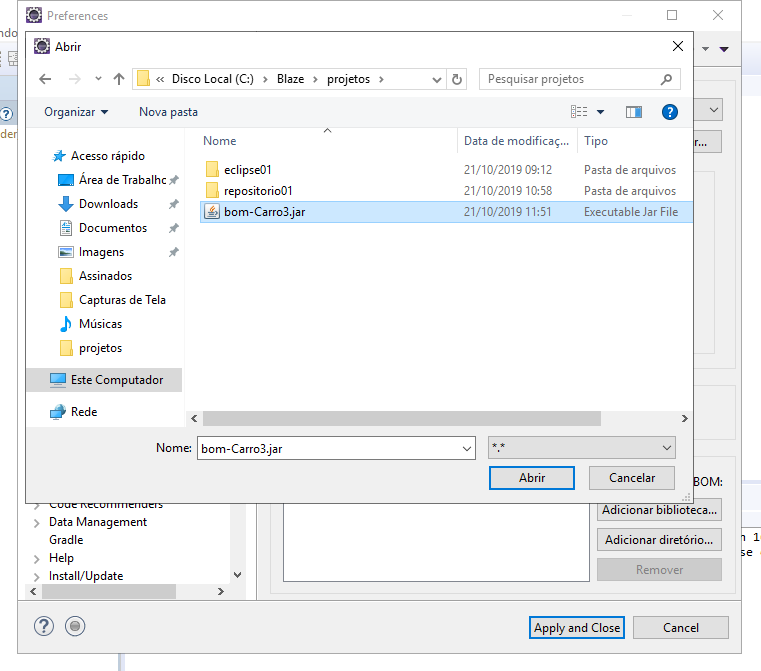This screenshot has height=671, width=761.
Task: Click projetos breadcrumb segment
Action: point(348,79)
